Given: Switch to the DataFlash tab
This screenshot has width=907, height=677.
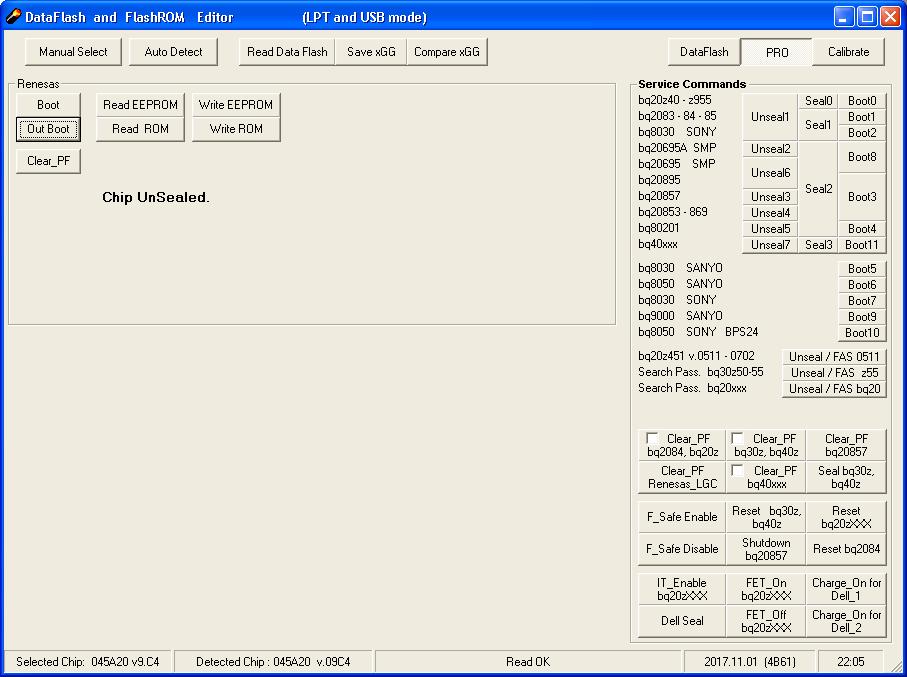Looking at the screenshot, I should (704, 52).
